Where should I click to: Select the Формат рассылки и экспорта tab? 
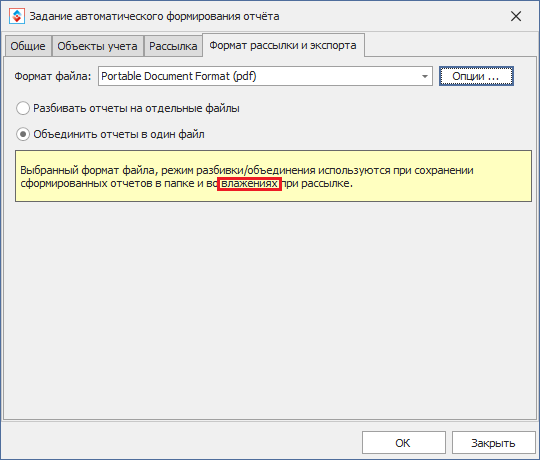[x=283, y=45]
